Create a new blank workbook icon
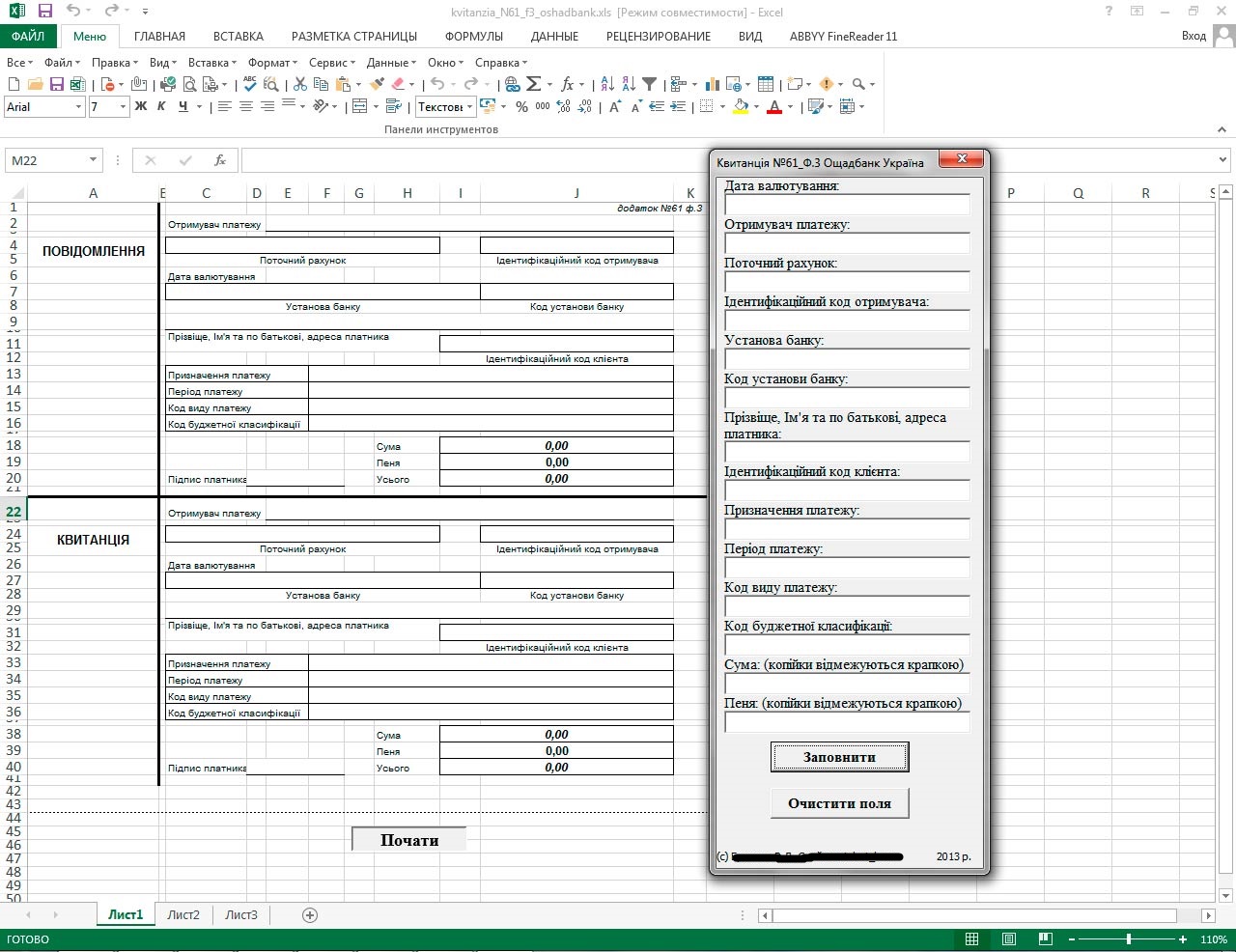 click(x=14, y=85)
